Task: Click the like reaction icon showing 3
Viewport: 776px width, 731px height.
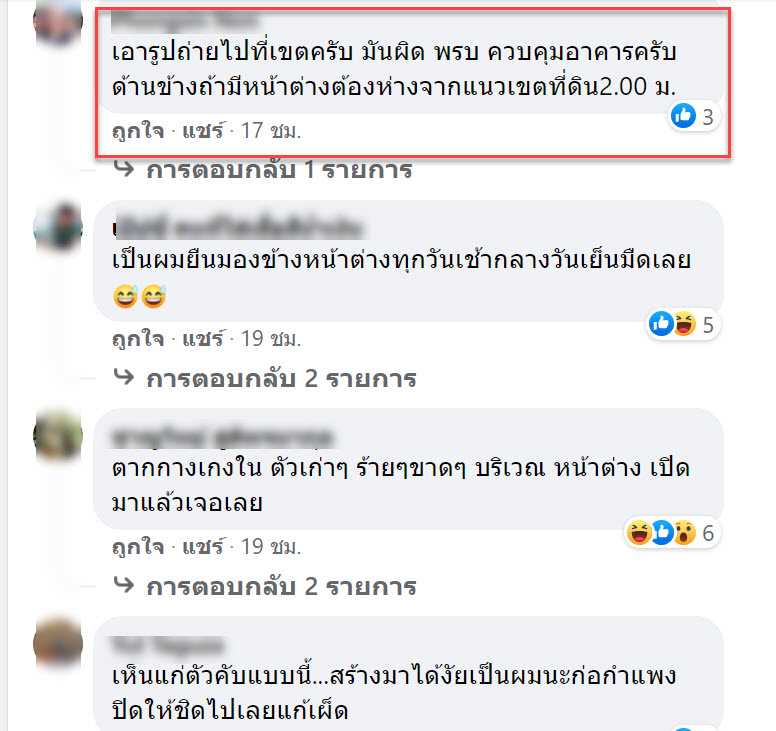Action: (x=683, y=116)
